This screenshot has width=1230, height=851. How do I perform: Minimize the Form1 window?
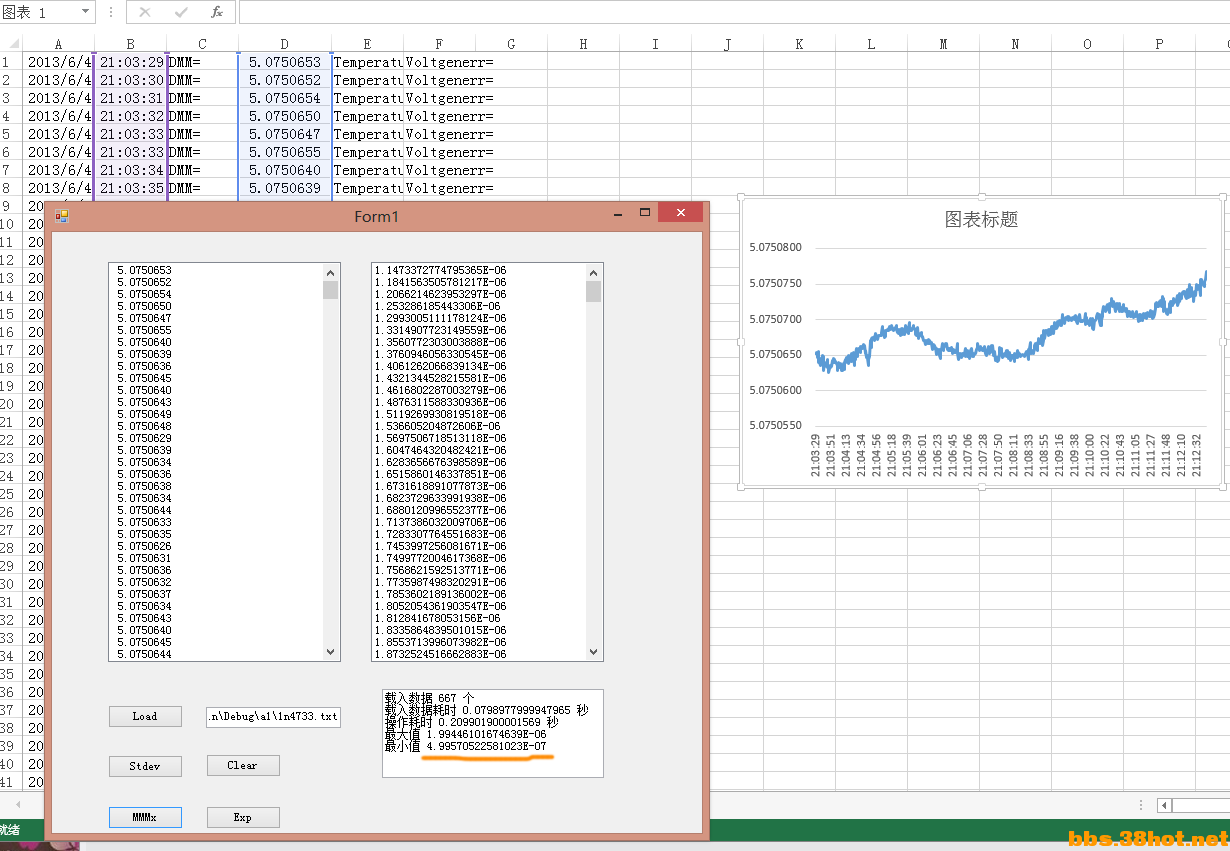click(x=619, y=213)
